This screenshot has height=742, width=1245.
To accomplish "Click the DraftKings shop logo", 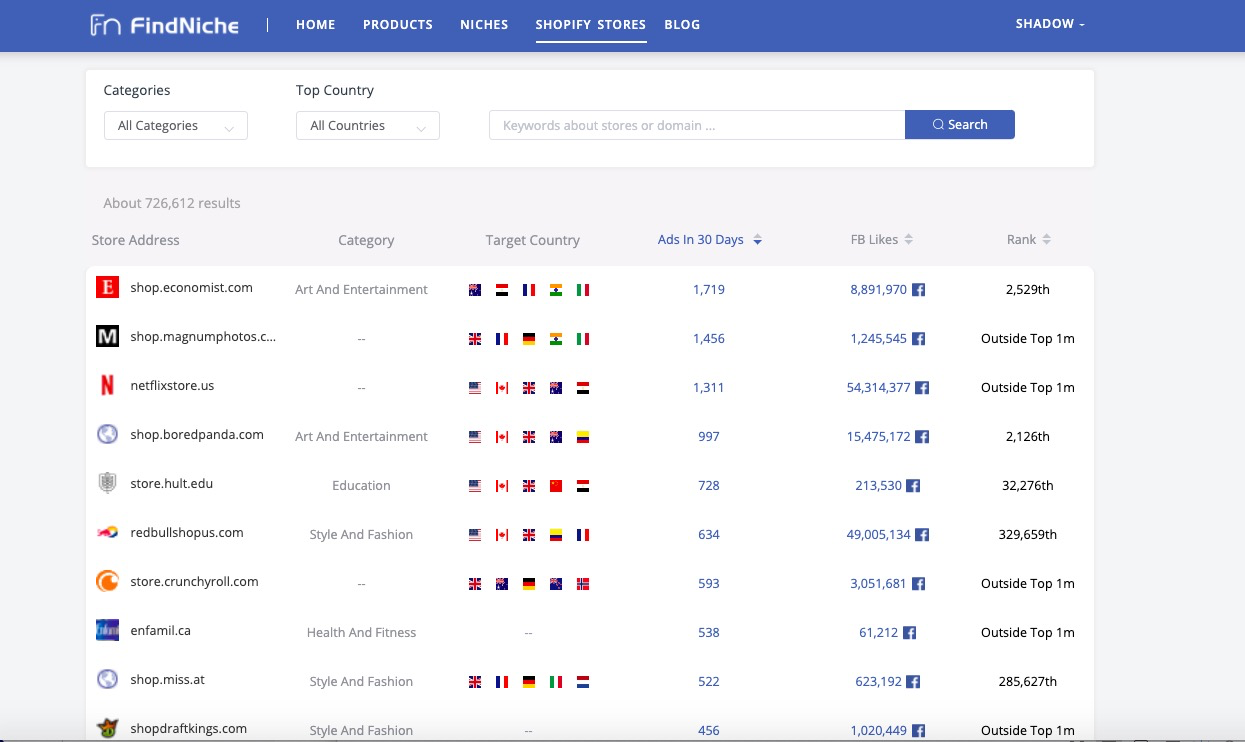I will [x=107, y=729].
